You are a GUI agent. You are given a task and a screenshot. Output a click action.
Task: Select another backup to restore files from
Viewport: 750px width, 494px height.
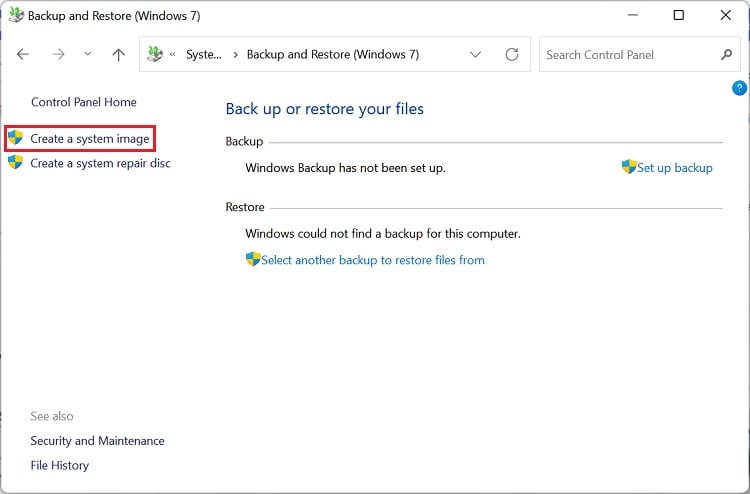click(373, 260)
